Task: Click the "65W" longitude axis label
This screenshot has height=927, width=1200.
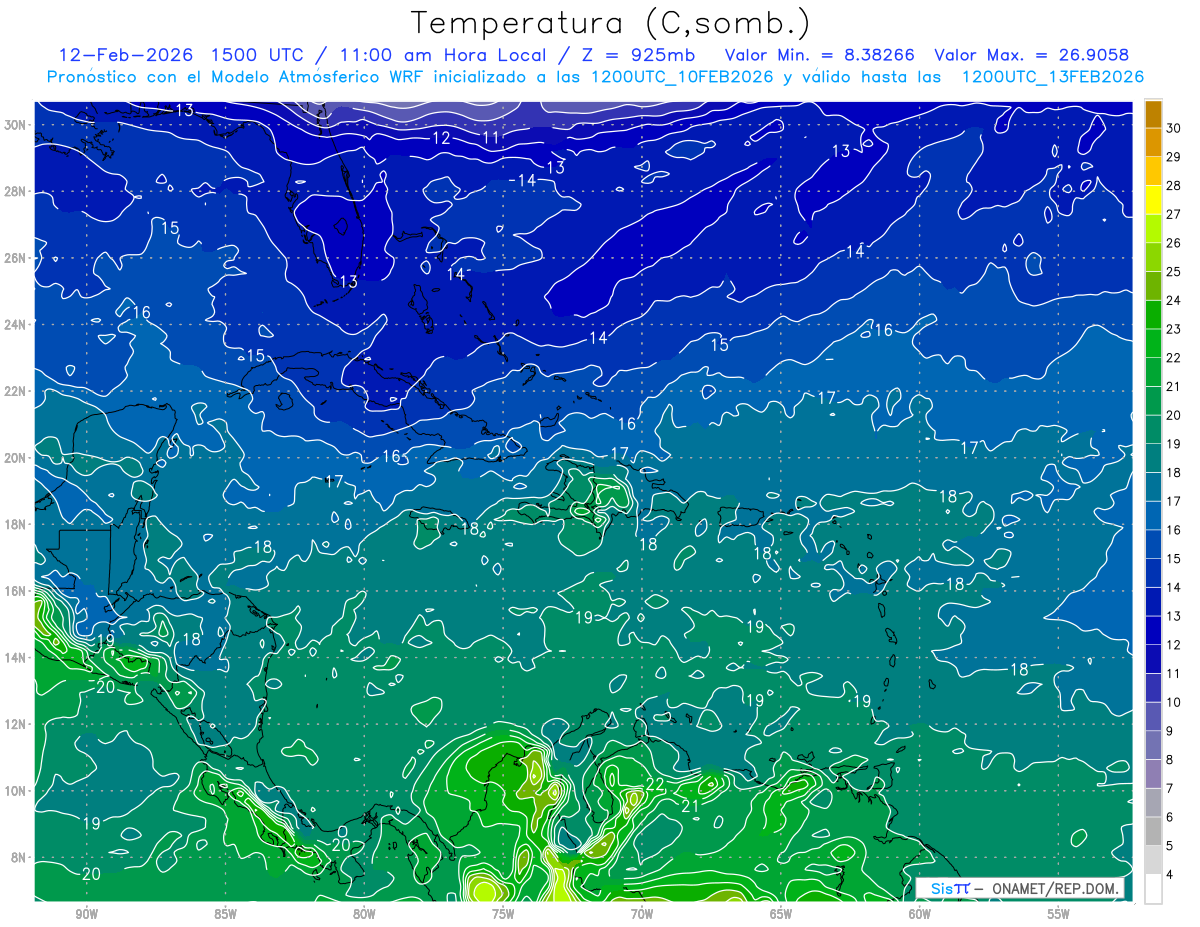Action: click(x=781, y=914)
